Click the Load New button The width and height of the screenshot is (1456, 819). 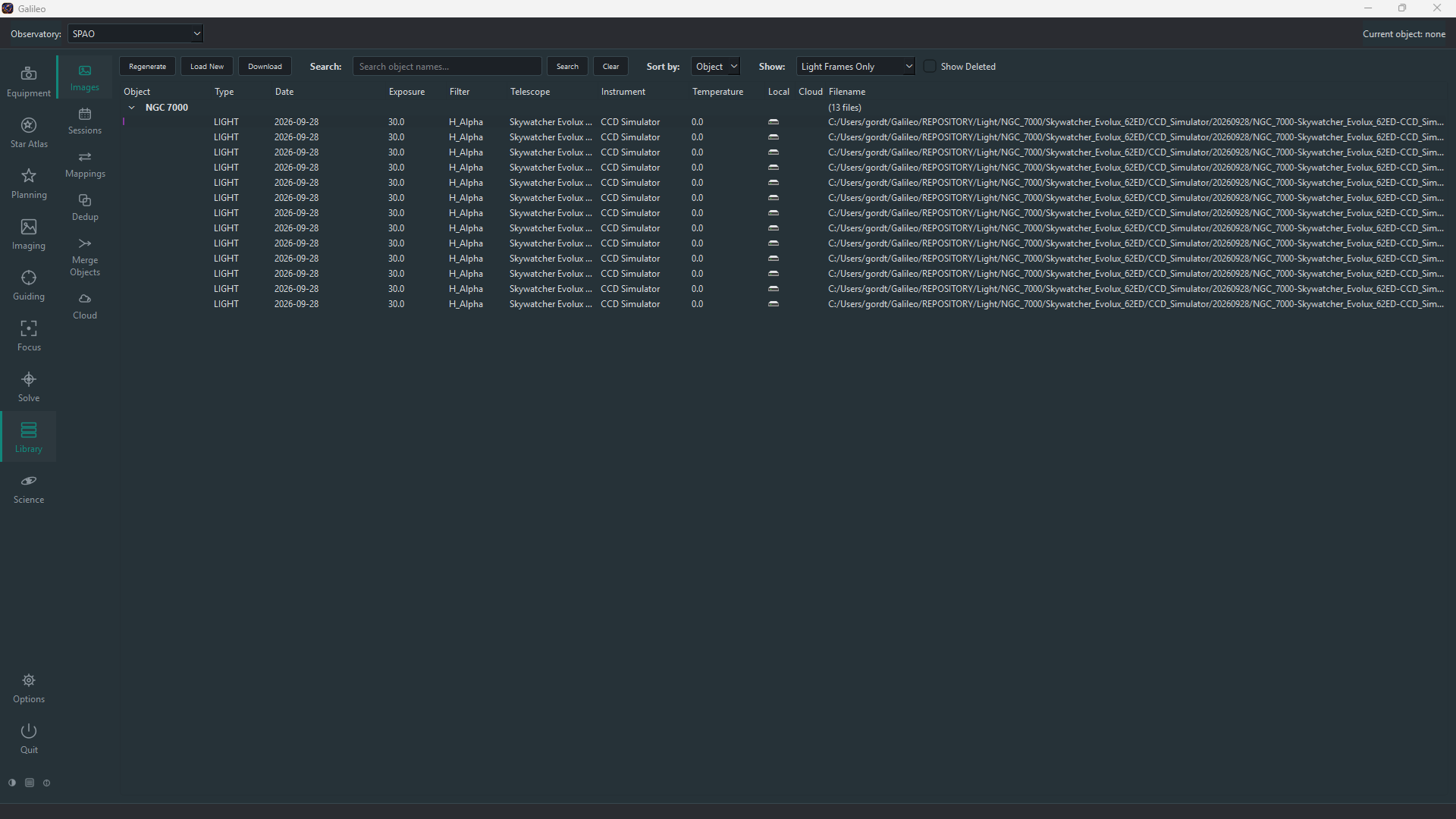(x=207, y=67)
